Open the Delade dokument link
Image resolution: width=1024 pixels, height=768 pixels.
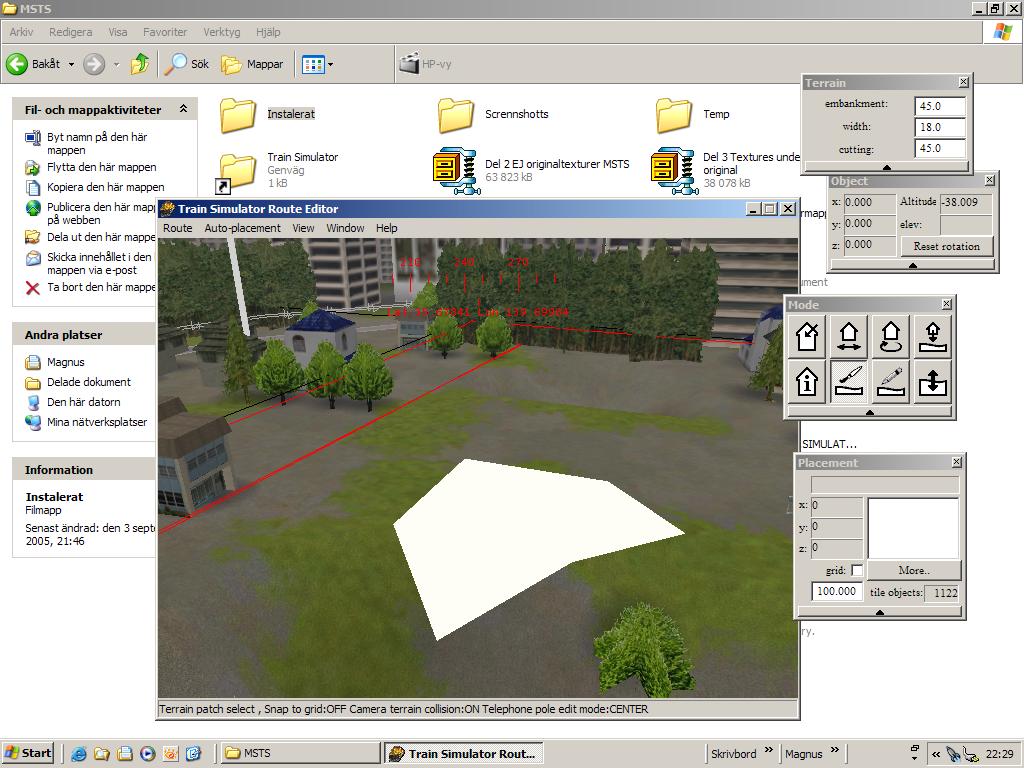(x=88, y=382)
